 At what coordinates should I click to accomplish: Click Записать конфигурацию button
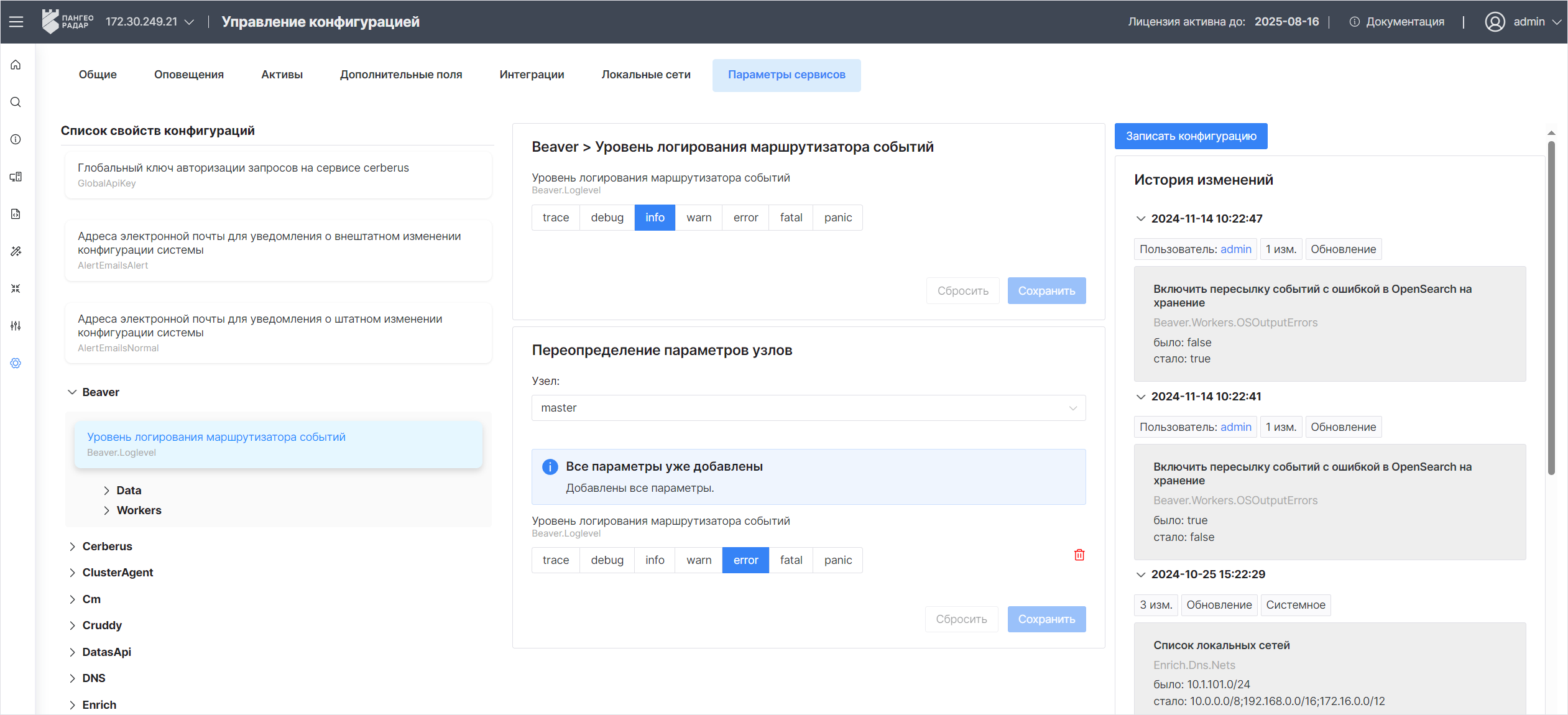1191,136
